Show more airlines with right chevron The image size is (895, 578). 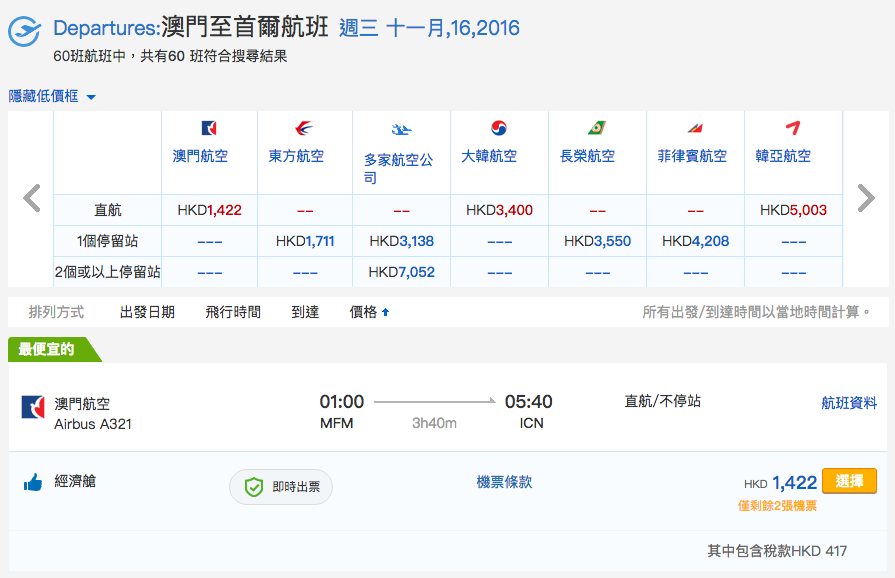click(x=866, y=198)
